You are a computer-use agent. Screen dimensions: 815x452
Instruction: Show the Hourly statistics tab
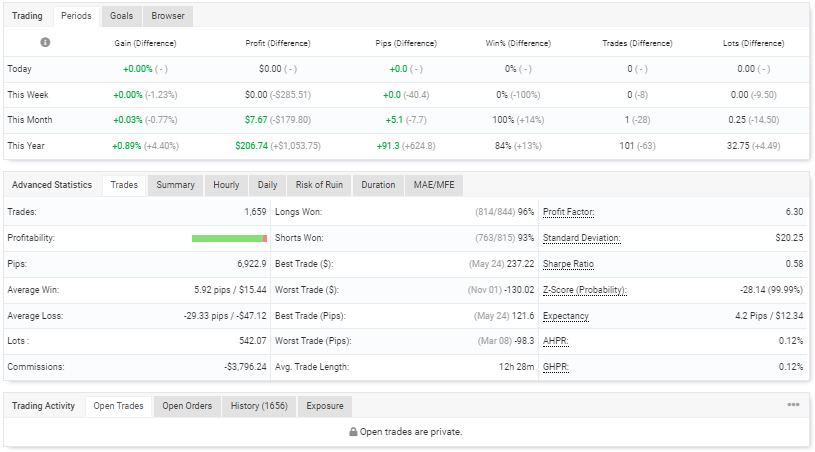coord(226,185)
